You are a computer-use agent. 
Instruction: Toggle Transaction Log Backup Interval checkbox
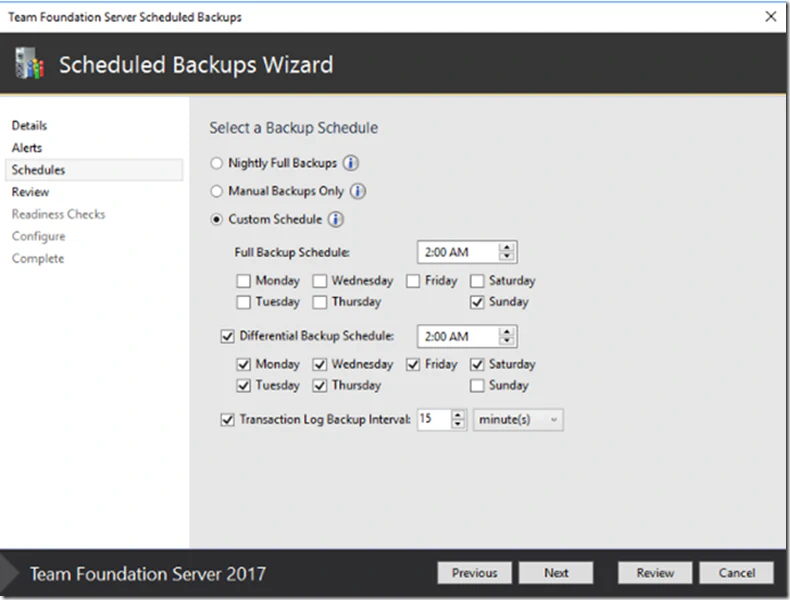[x=227, y=420]
